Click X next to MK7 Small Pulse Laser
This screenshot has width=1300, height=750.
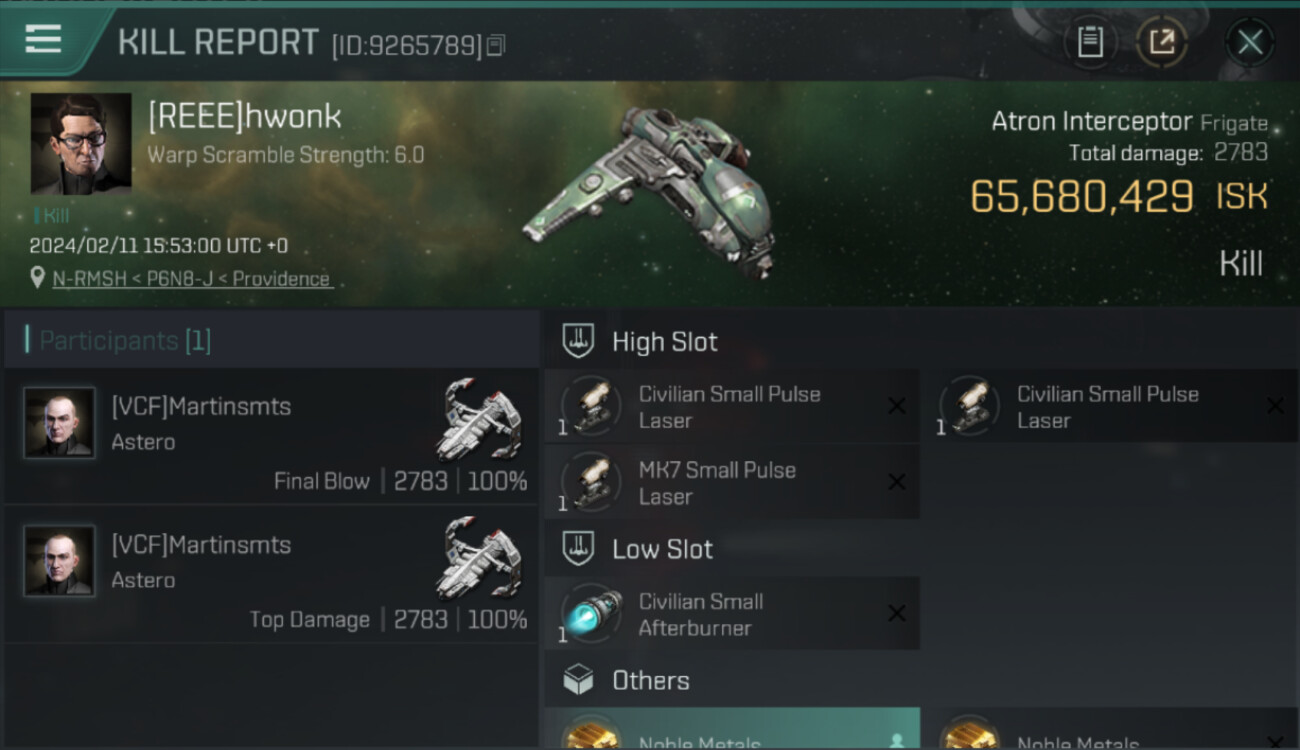(897, 482)
